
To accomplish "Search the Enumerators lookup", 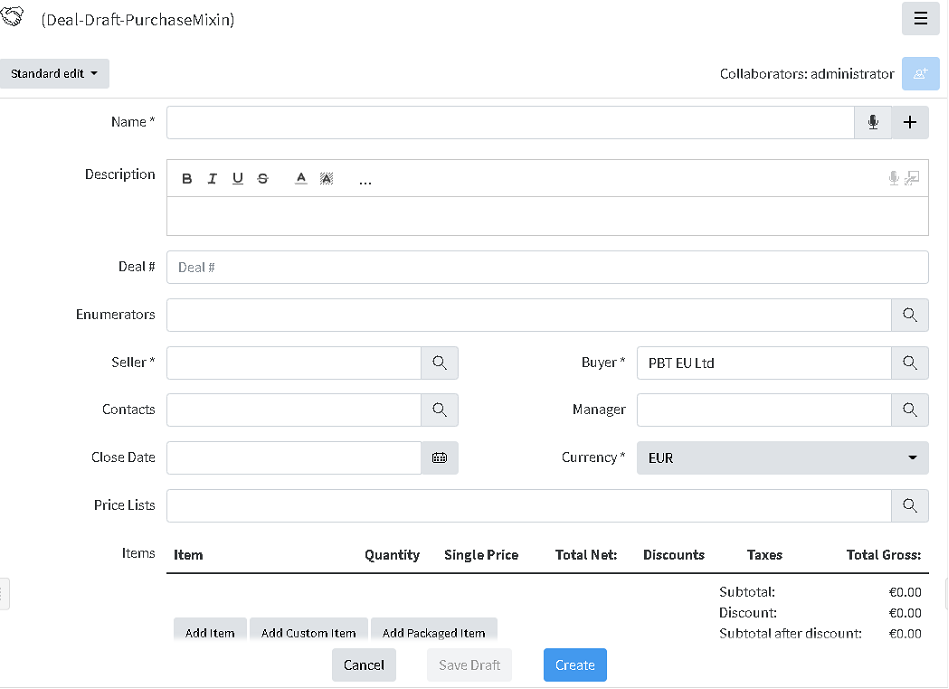I will (x=910, y=315).
